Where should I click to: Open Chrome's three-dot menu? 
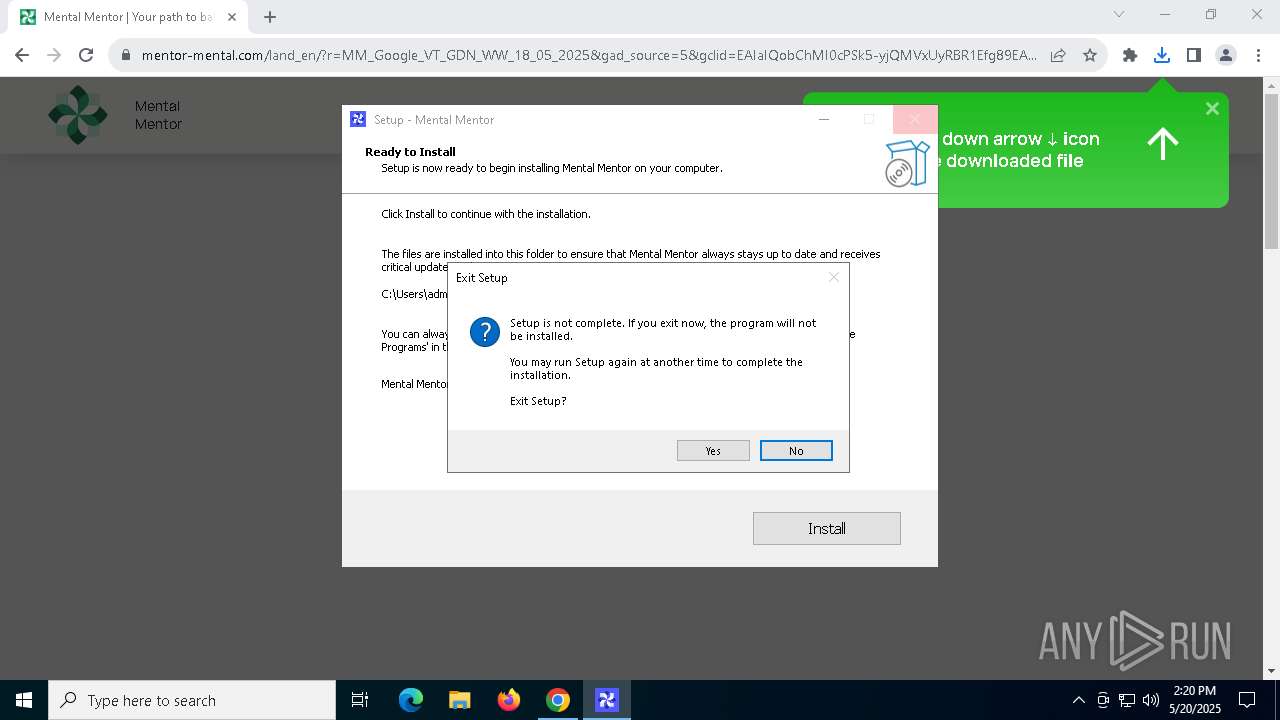pyautogui.click(x=1258, y=55)
